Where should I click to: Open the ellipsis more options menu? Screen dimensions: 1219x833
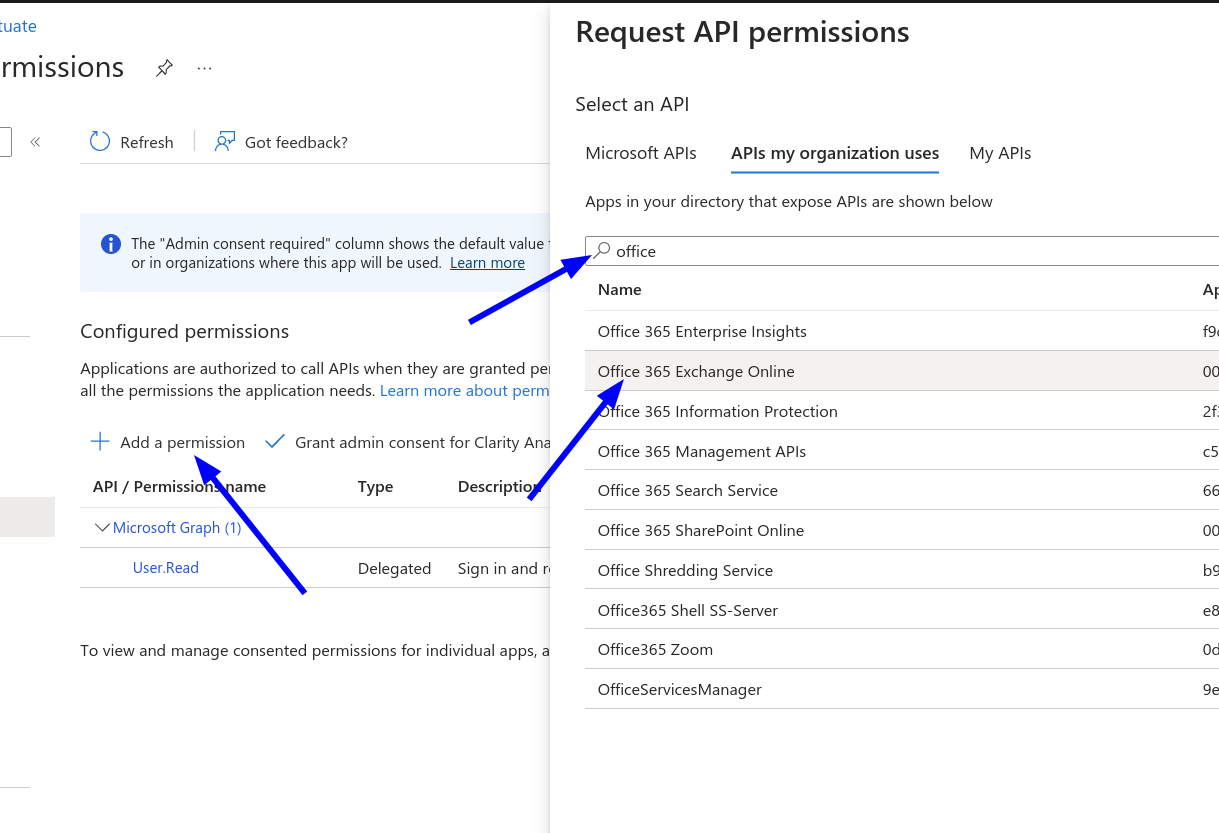pos(205,68)
